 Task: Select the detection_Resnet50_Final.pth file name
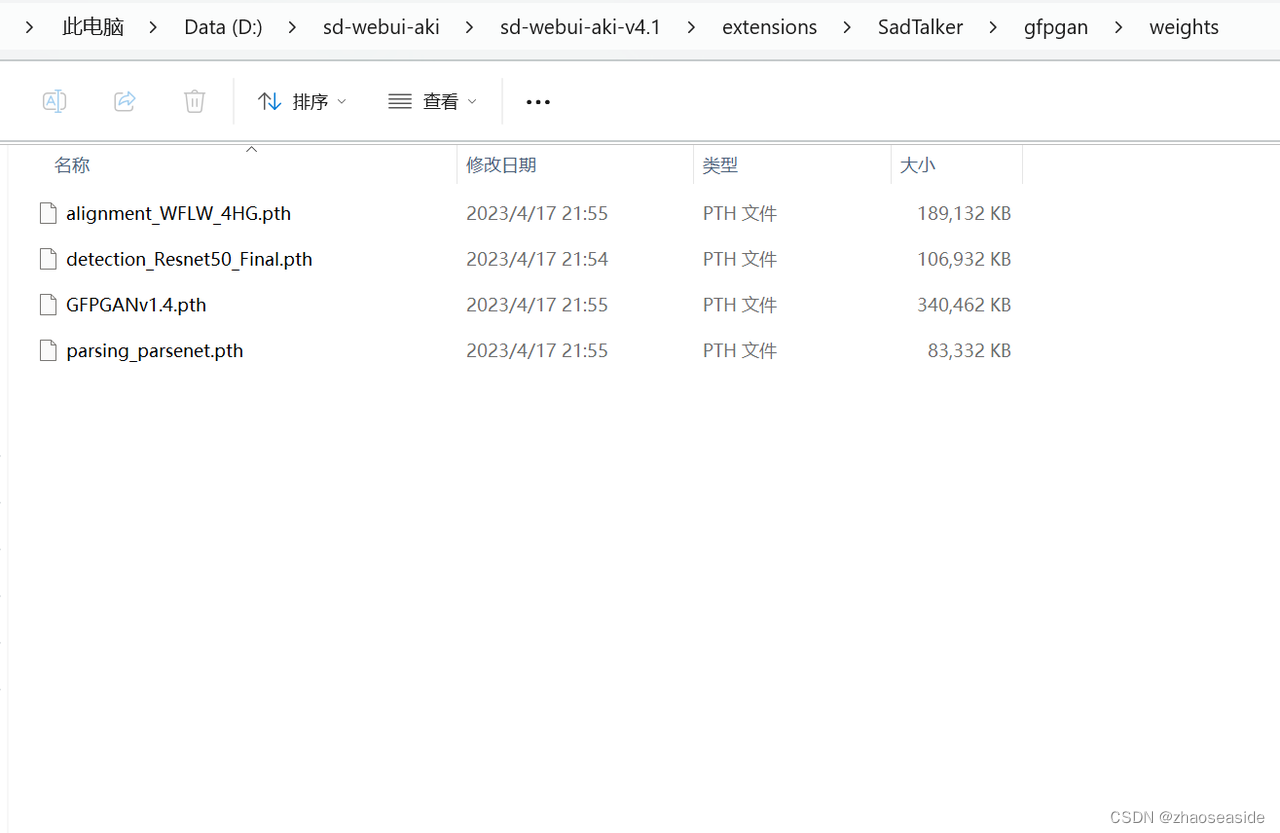[189, 259]
